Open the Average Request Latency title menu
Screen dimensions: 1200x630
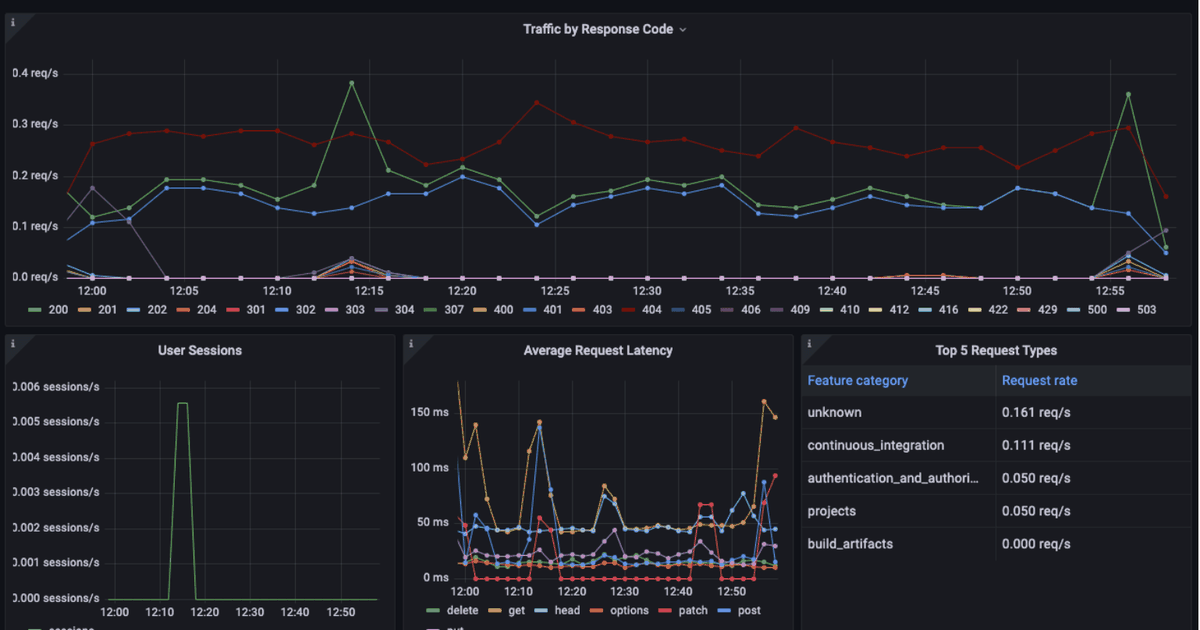click(598, 351)
